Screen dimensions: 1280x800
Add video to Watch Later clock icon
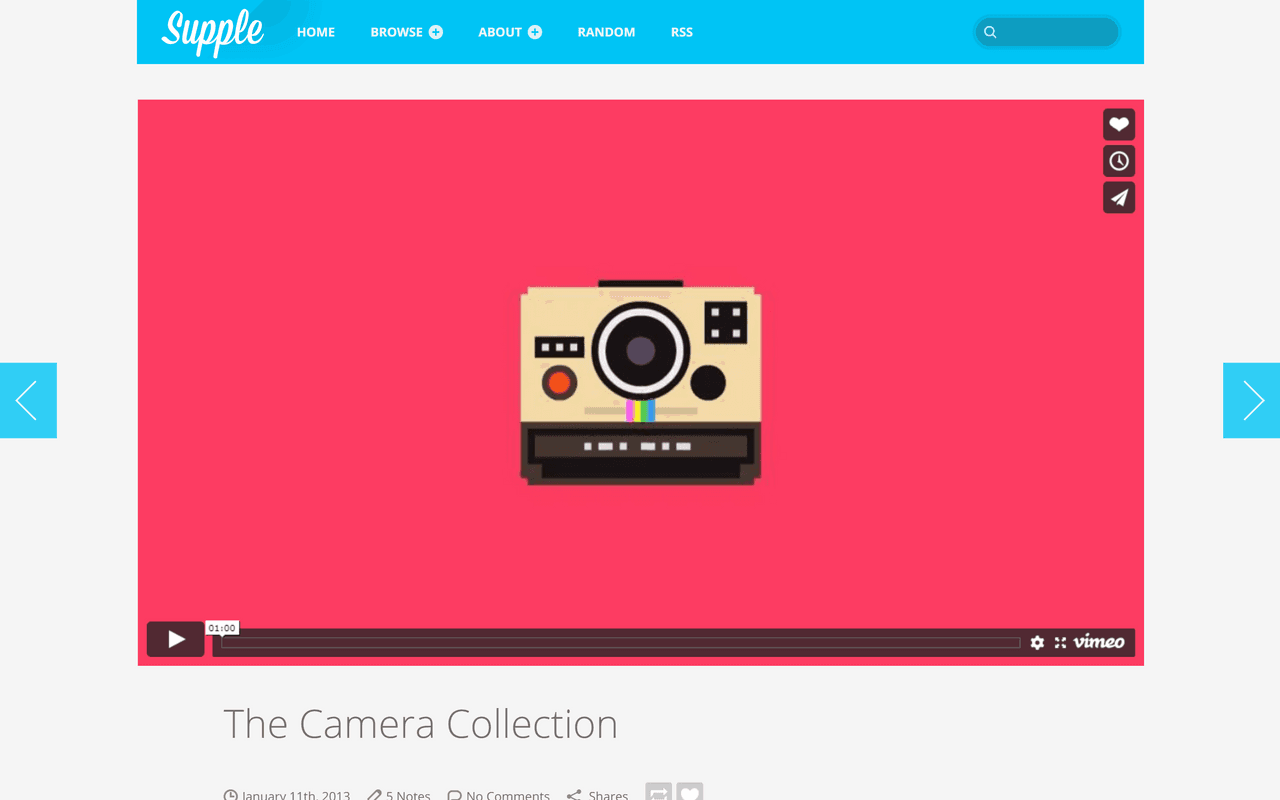point(1119,161)
